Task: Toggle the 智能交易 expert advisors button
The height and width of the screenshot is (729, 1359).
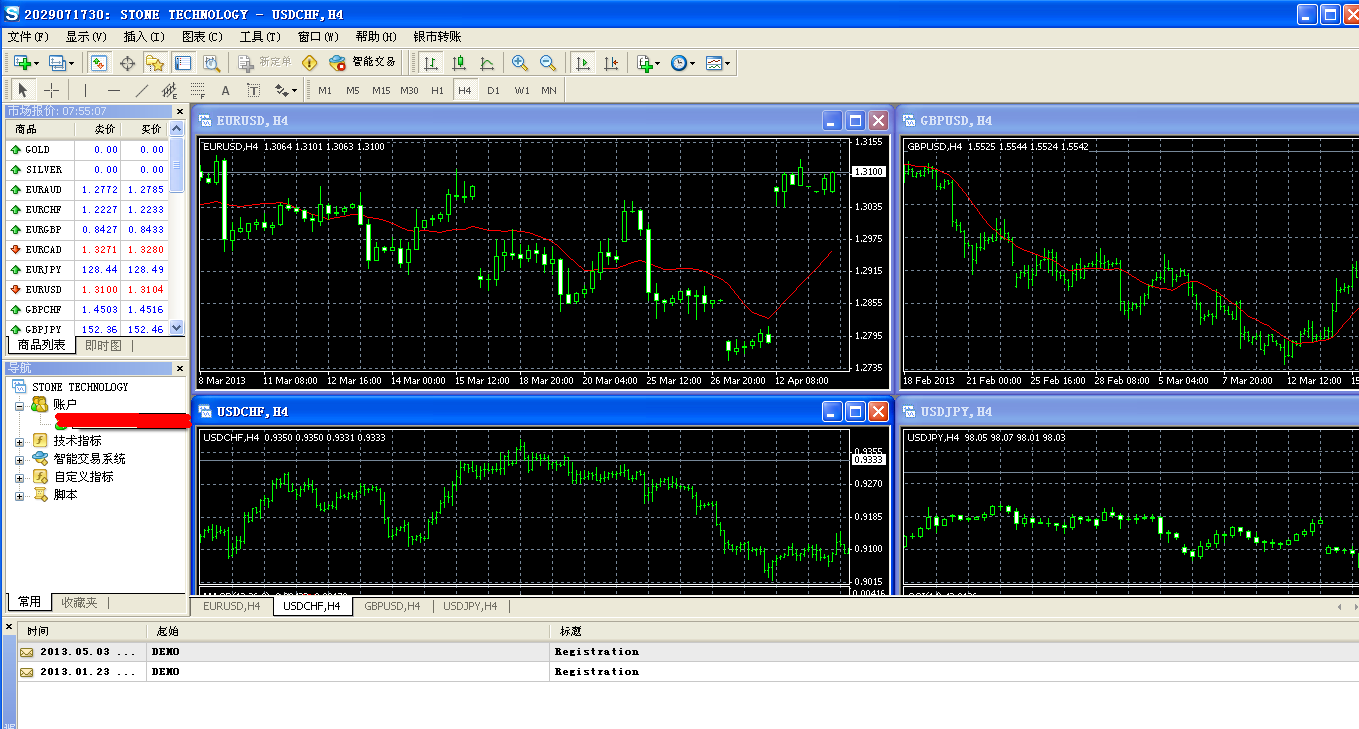Action: (363, 62)
